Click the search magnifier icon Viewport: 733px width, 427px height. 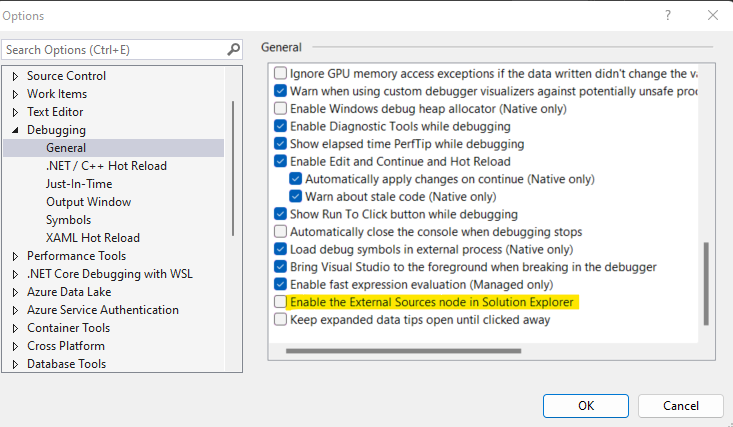point(233,49)
